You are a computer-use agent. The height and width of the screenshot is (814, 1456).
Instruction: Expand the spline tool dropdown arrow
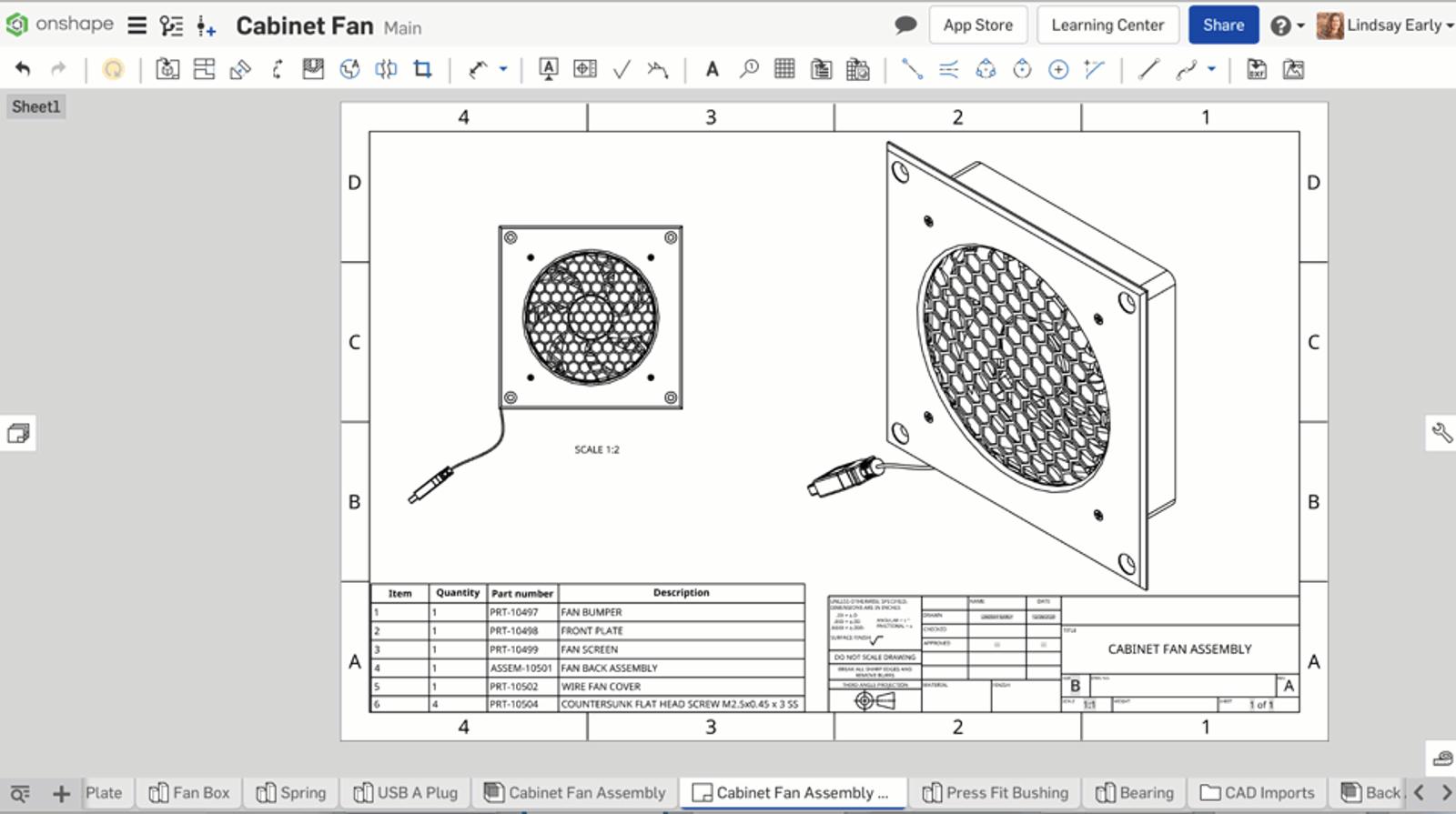[x=1211, y=69]
